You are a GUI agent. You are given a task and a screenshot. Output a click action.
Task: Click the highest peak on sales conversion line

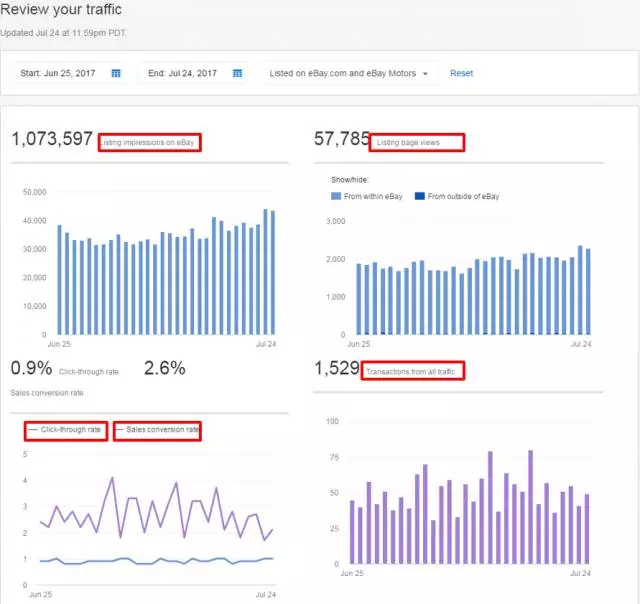pos(112,478)
